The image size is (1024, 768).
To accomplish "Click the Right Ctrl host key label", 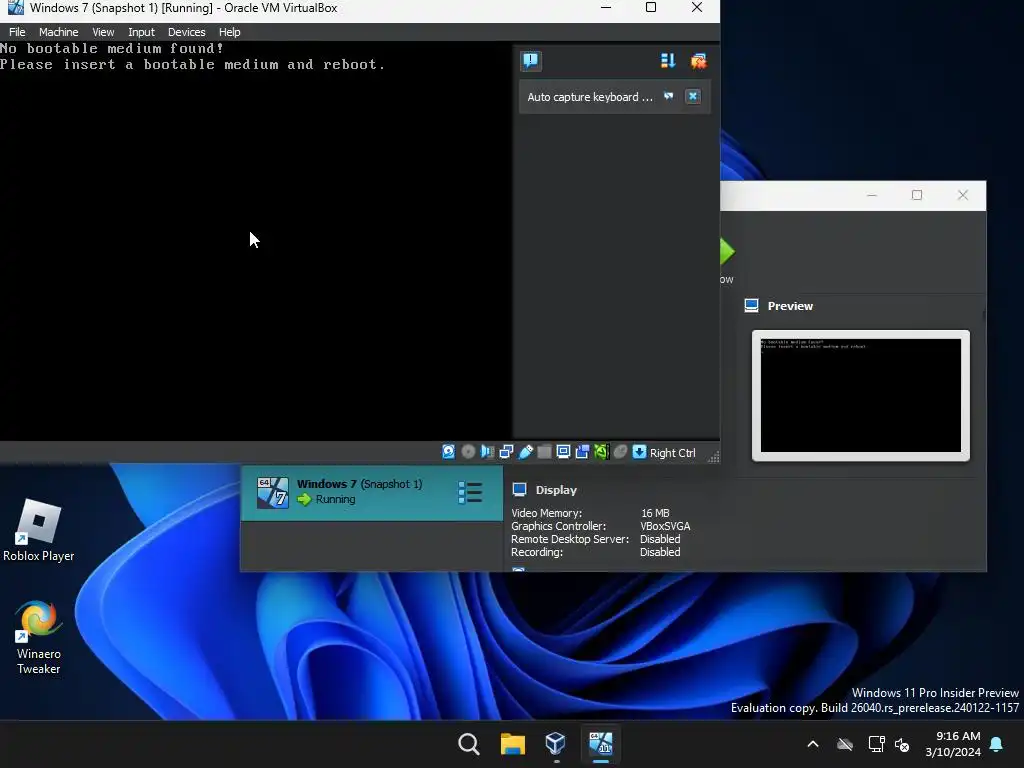I will point(673,453).
